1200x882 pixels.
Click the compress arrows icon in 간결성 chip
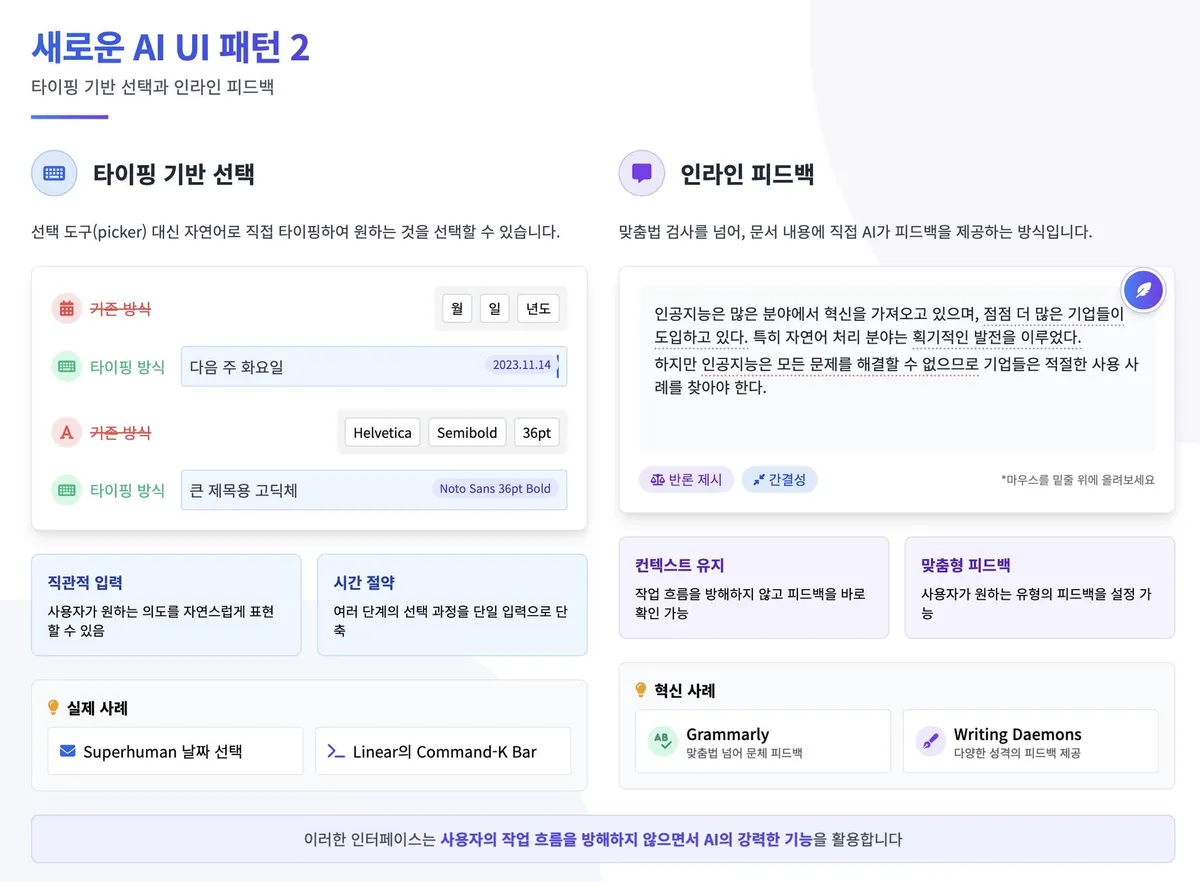click(759, 479)
